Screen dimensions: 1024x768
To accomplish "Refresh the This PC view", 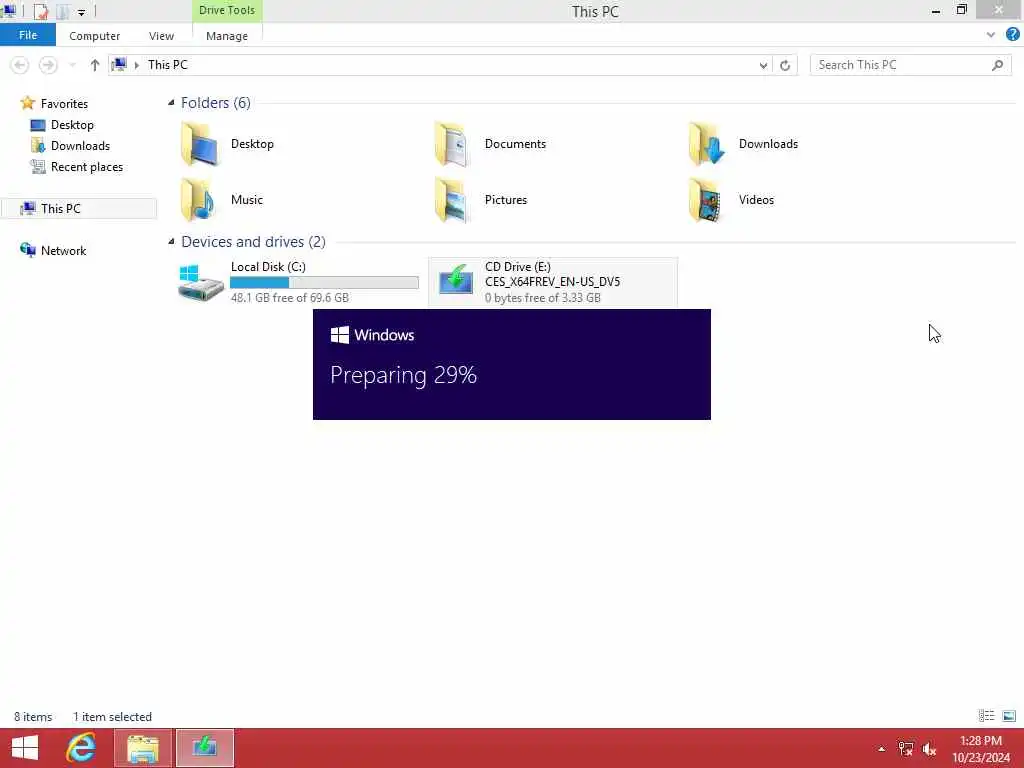I will click(785, 65).
